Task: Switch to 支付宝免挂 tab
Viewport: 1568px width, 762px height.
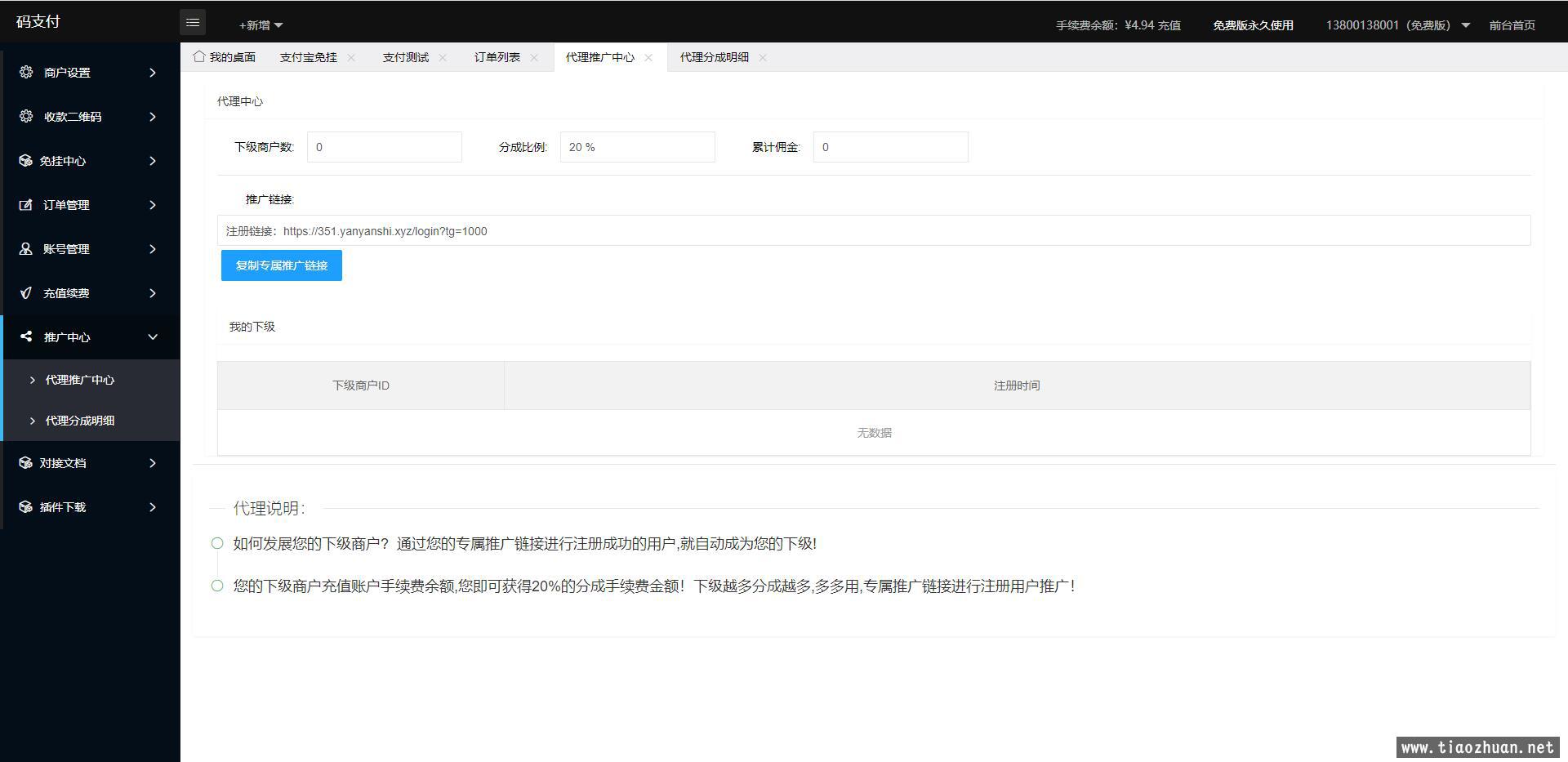Action: coord(309,57)
